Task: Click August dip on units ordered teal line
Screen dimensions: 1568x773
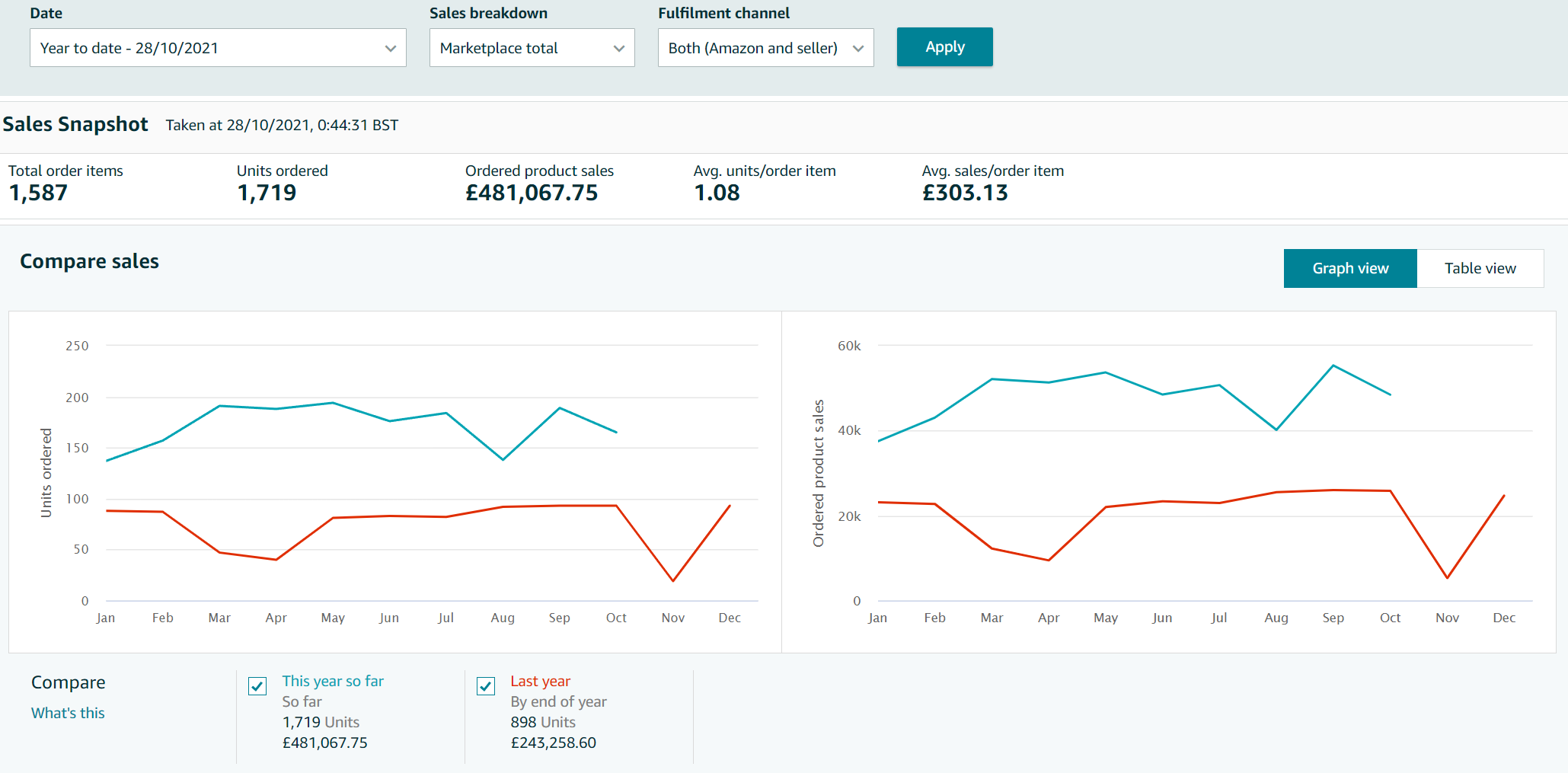Action: click(503, 459)
